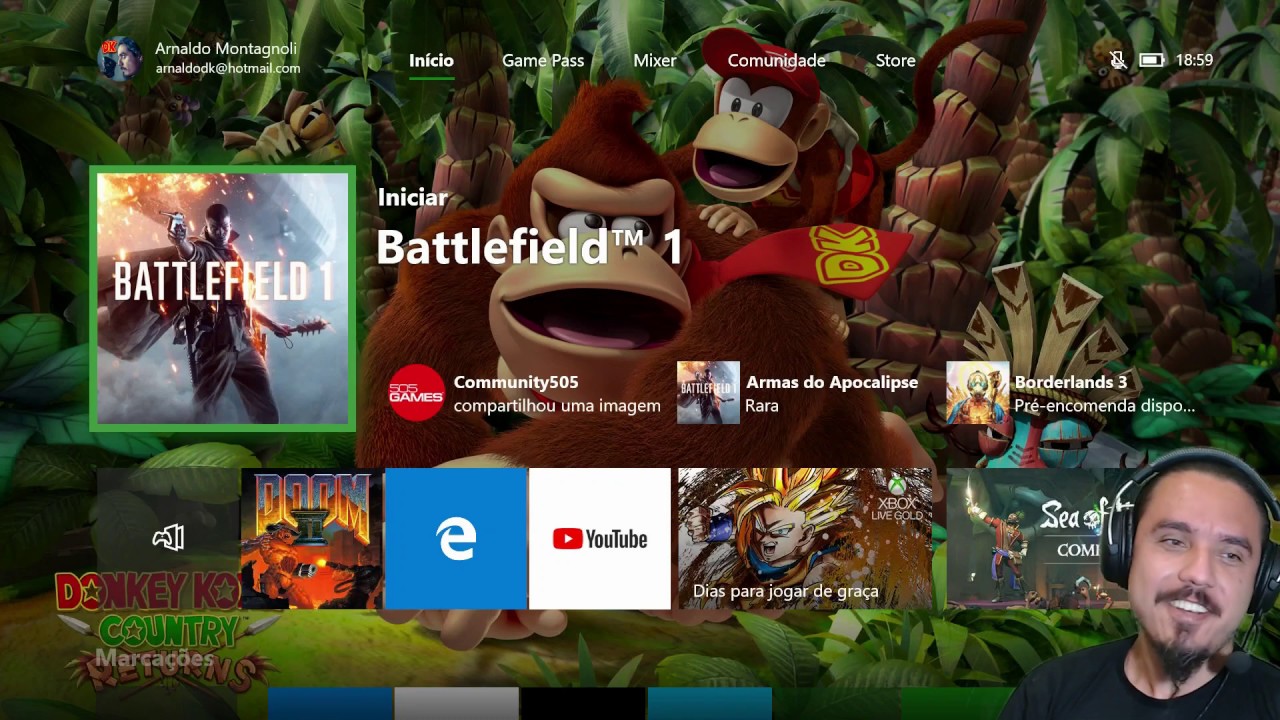Switch to the Game Pass tab
Image resolution: width=1280 pixels, height=720 pixels.
(x=543, y=60)
